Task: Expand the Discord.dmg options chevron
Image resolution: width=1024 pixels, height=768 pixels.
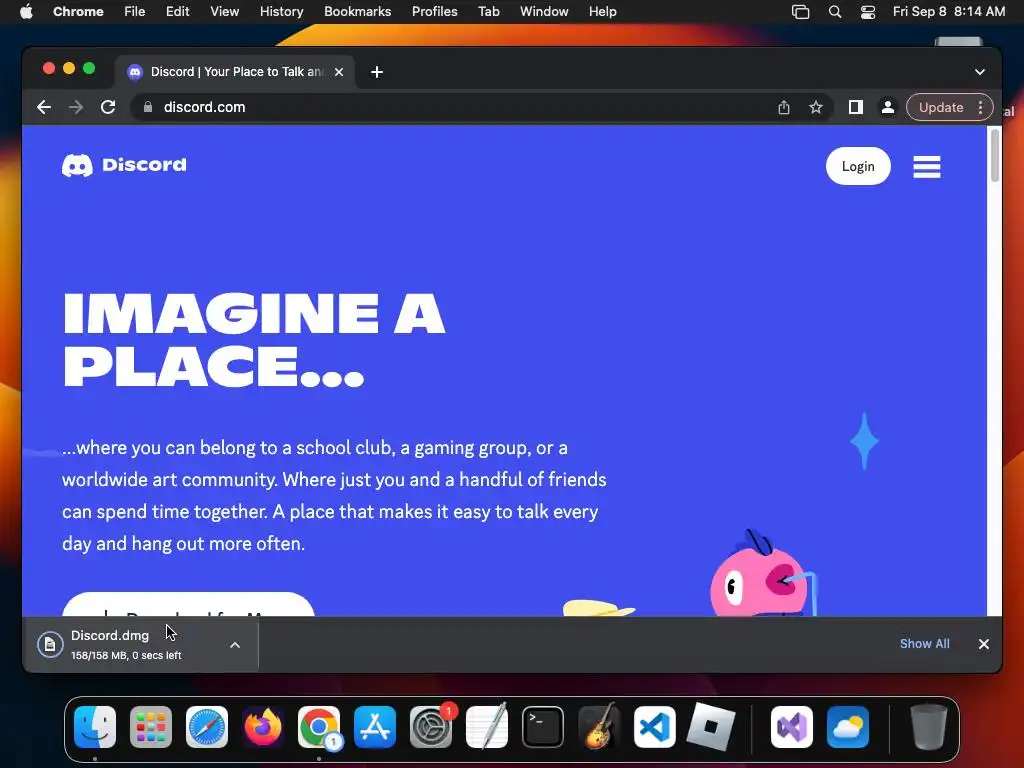Action: point(235,645)
